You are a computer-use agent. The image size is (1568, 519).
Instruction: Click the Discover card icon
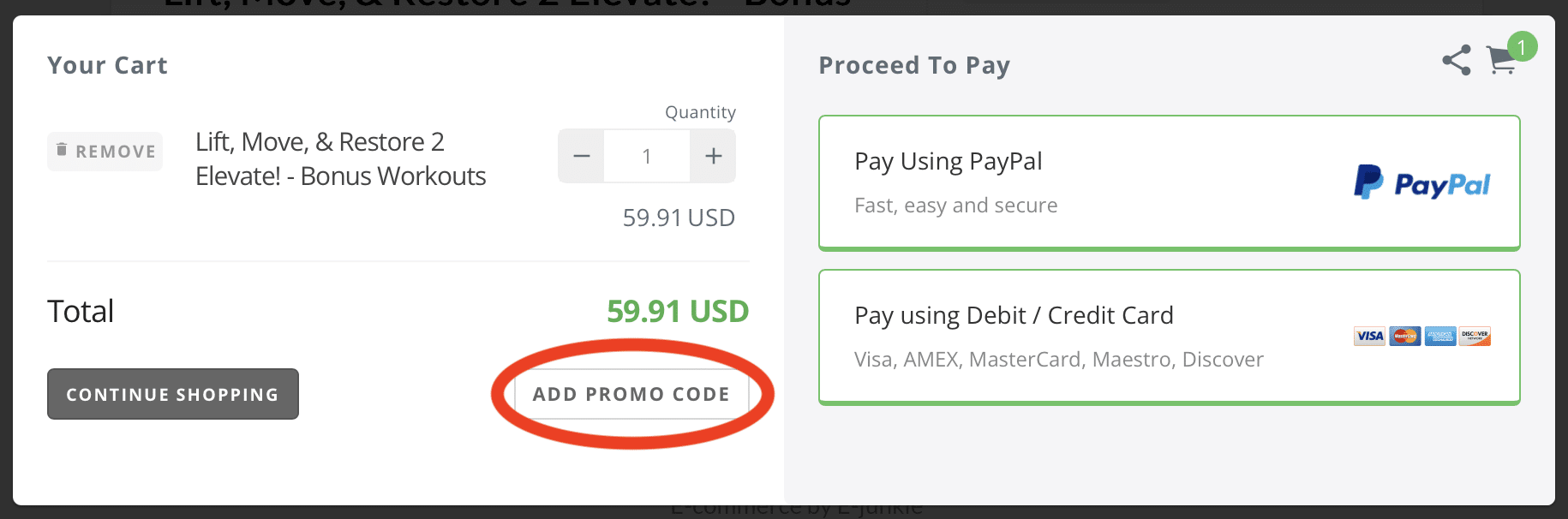point(1475,336)
